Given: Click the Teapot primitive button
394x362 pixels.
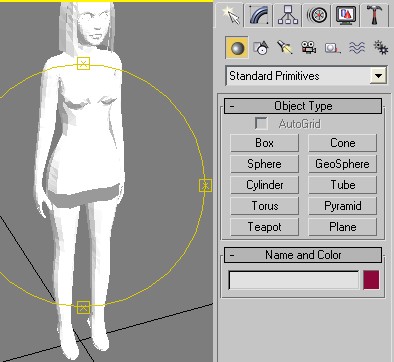Looking at the screenshot, I should (x=264, y=227).
